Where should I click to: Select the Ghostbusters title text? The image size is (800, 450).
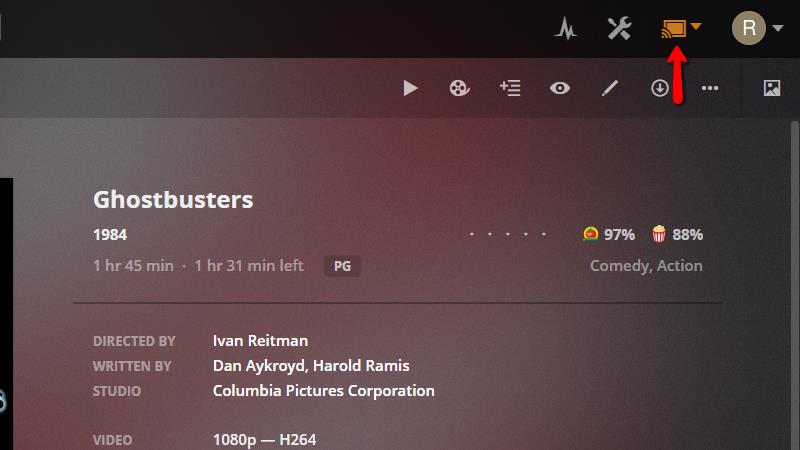tap(173, 199)
